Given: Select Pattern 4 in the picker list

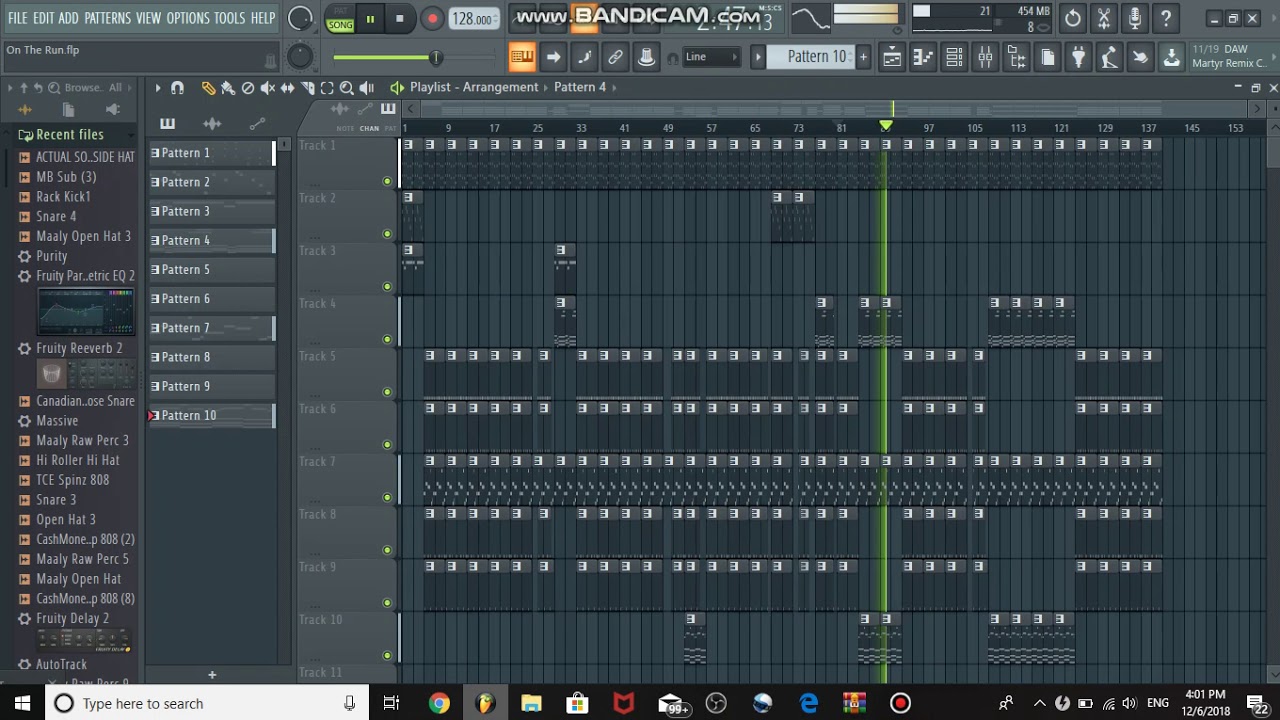Looking at the screenshot, I should (211, 240).
